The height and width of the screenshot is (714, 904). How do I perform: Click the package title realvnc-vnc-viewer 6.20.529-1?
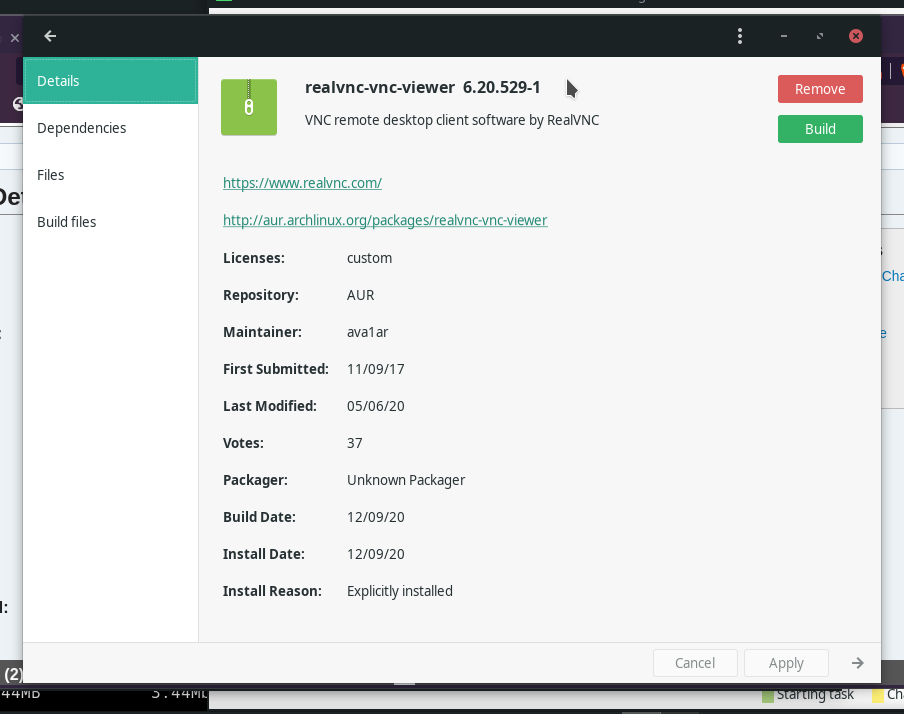423,87
